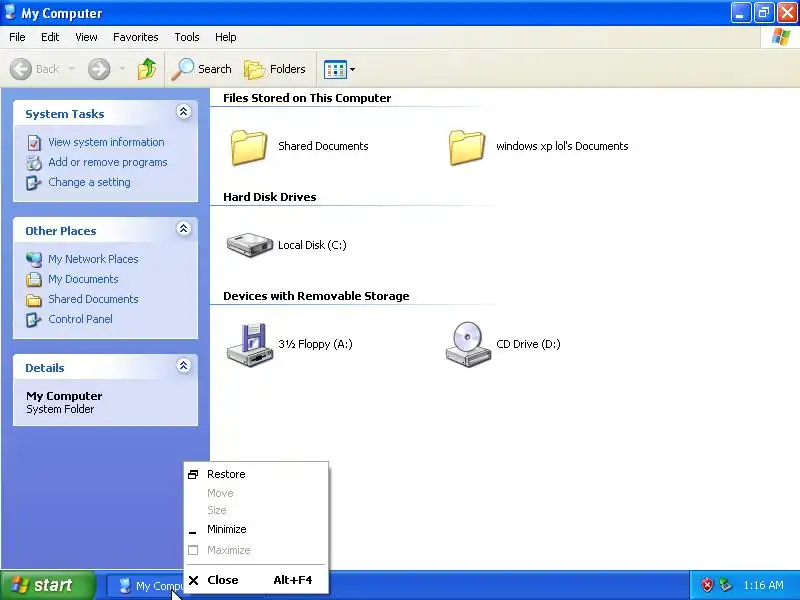Click the Start button
Viewport: 800px width, 600px height.
[x=48, y=585]
